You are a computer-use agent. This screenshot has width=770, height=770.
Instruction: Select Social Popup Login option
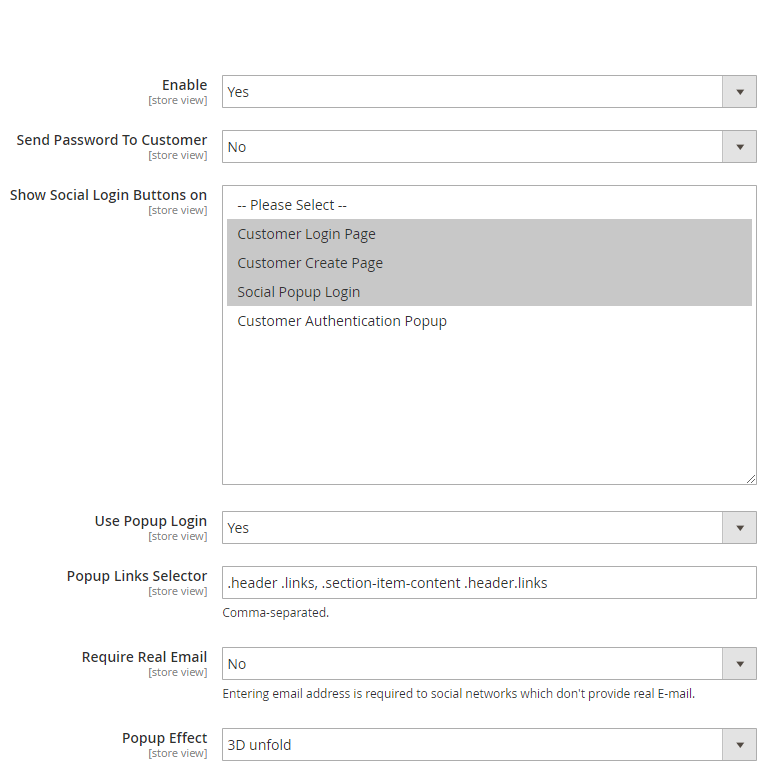point(299,292)
